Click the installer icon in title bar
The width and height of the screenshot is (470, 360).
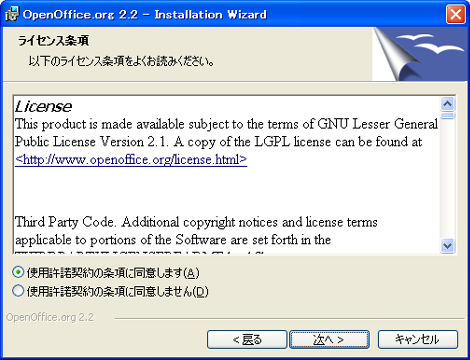point(12,14)
